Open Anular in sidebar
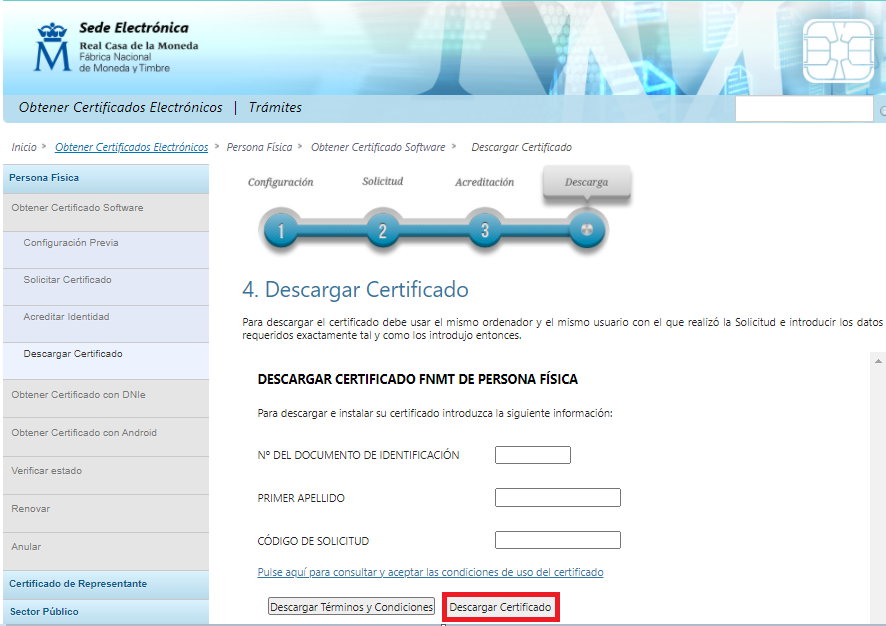Image resolution: width=886 pixels, height=626 pixels. point(106,551)
